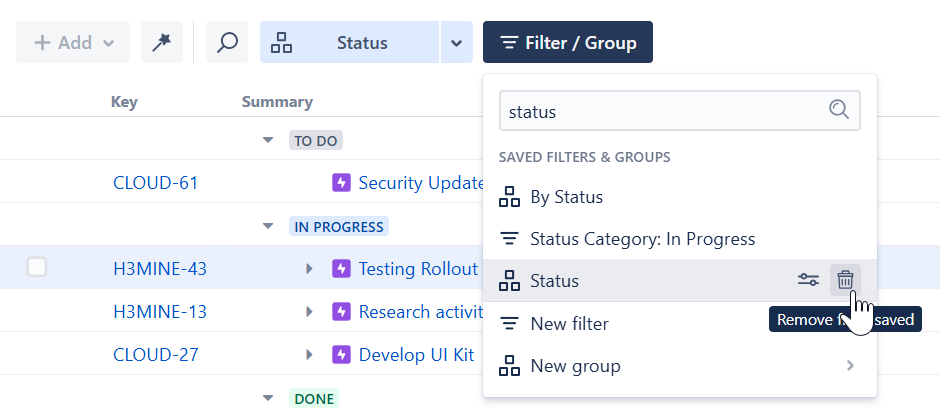Tick the checkbox on the H3MINE-43 row
The height and width of the screenshot is (416, 940).
[37, 268]
